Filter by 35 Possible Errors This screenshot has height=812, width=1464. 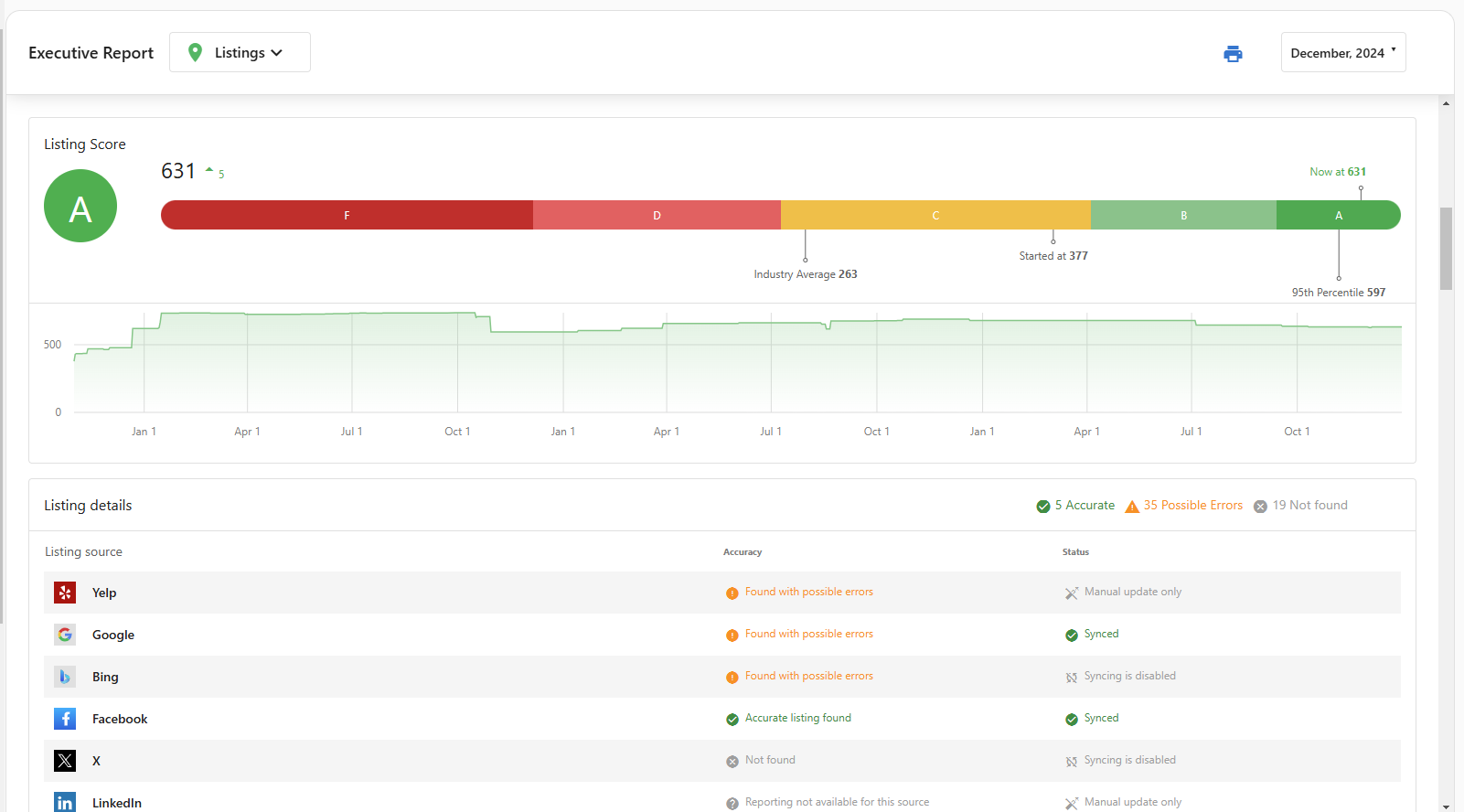pyautogui.click(x=1184, y=506)
